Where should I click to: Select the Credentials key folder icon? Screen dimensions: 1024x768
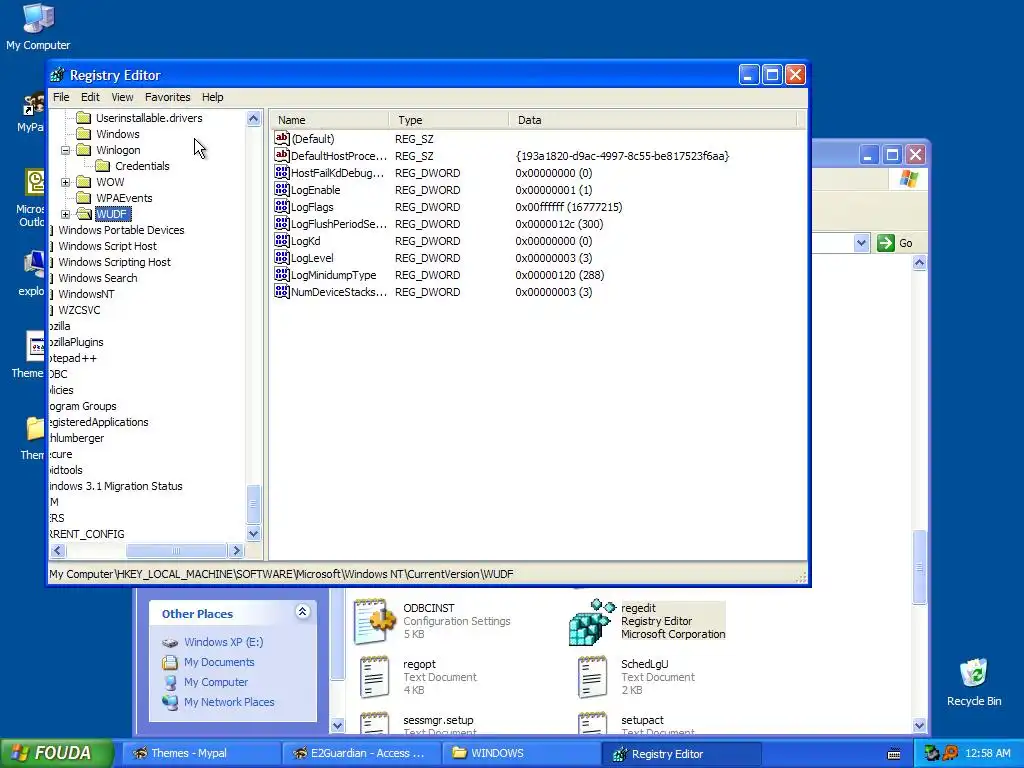coord(103,166)
